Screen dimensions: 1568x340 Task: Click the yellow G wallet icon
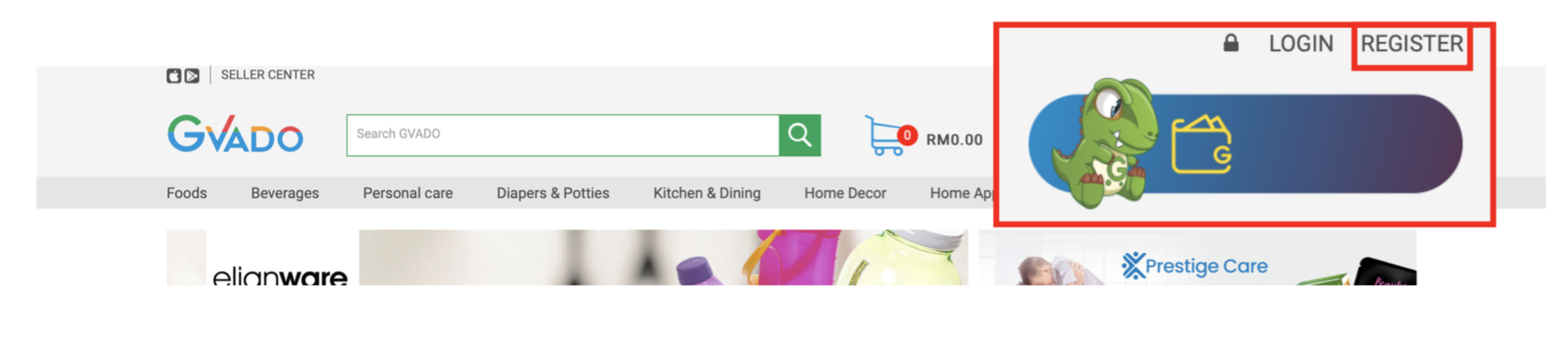(1201, 145)
